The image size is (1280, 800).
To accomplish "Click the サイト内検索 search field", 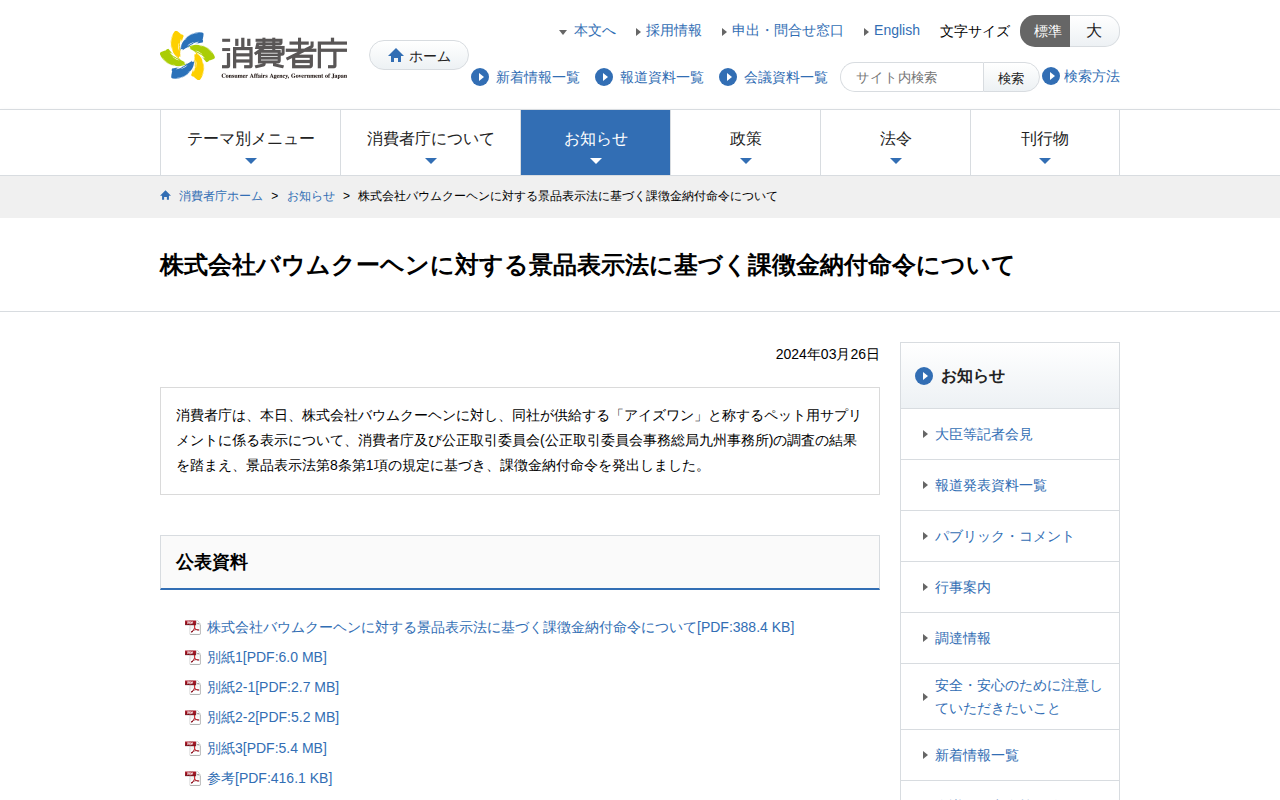I will coord(912,77).
